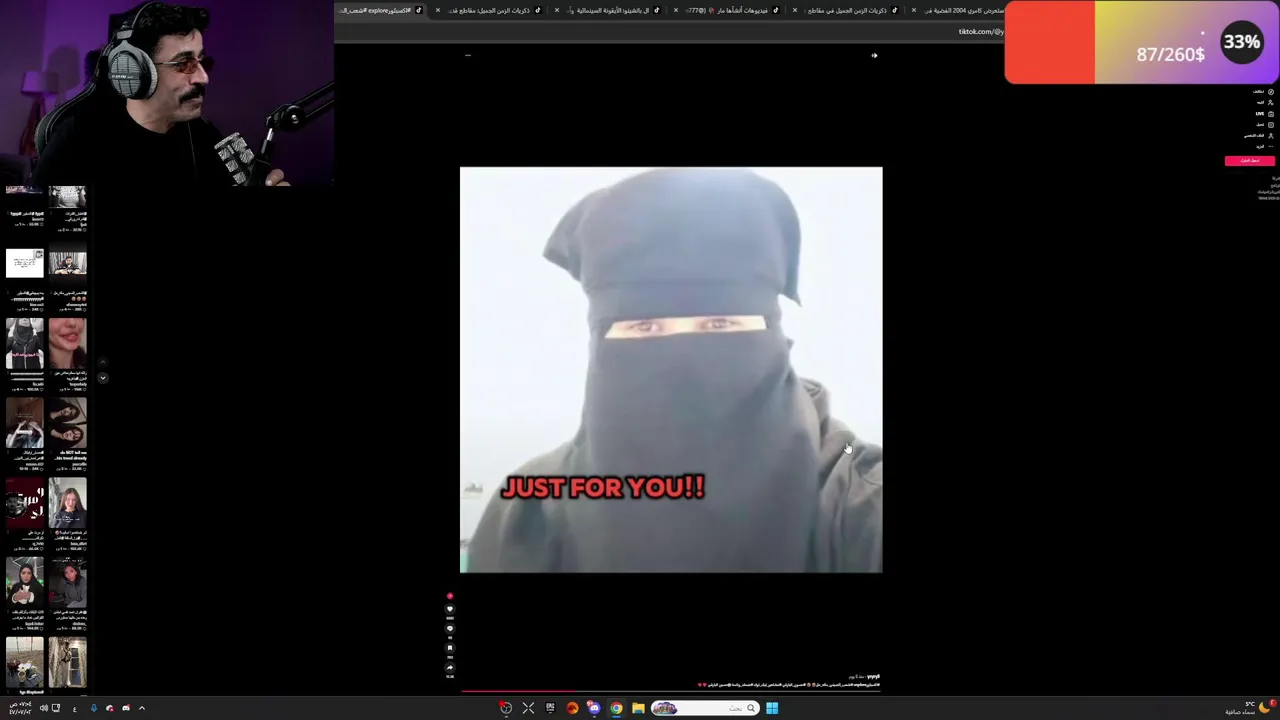Close the tab فيديوهات أنشأها مار
This screenshot has height=720, width=1280.
click(676, 10)
